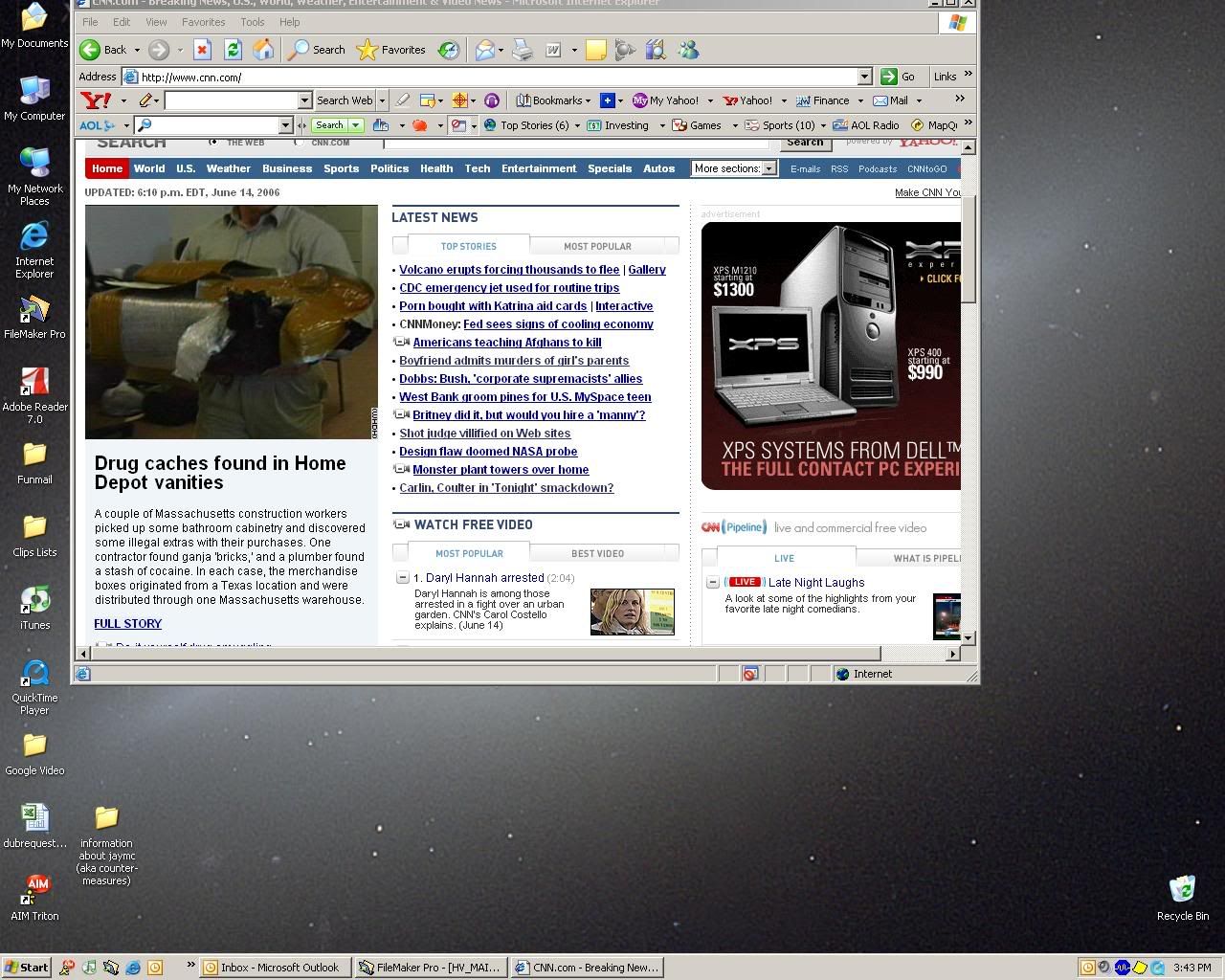The width and height of the screenshot is (1225, 980).
Task: Open the Favorites menu
Action: click(x=203, y=22)
